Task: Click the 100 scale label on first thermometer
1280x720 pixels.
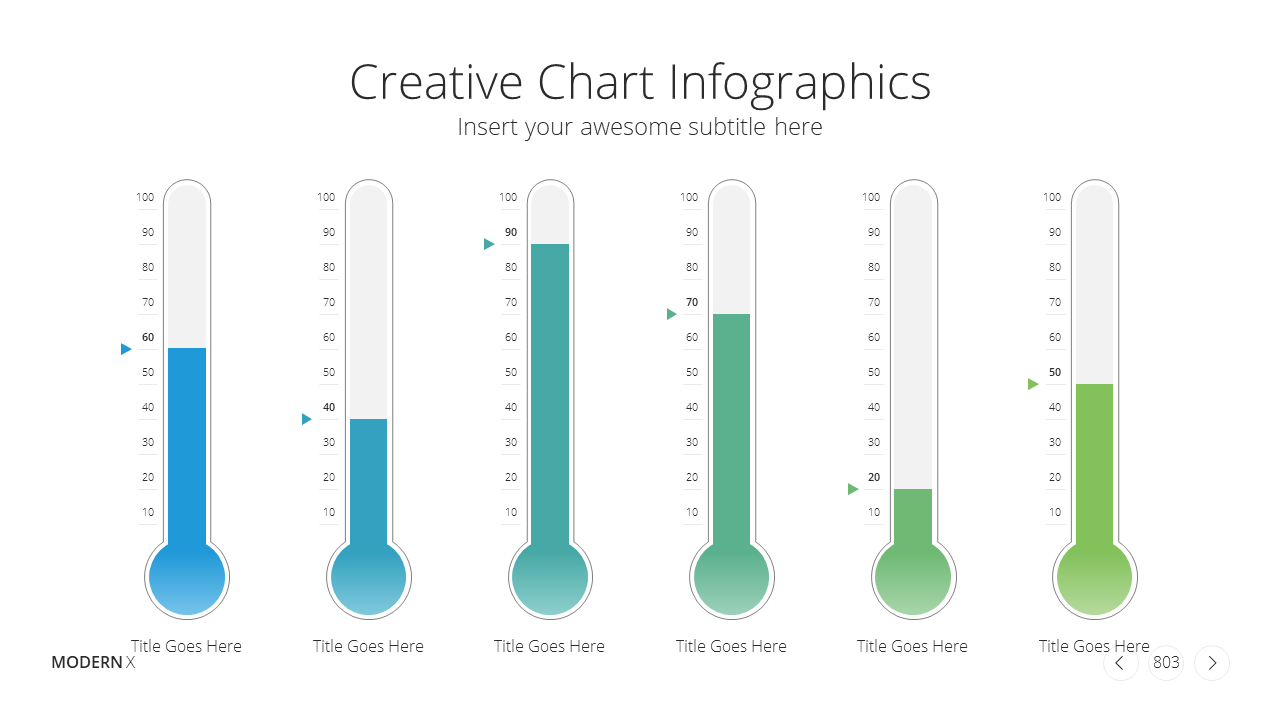Action: coord(145,197)
